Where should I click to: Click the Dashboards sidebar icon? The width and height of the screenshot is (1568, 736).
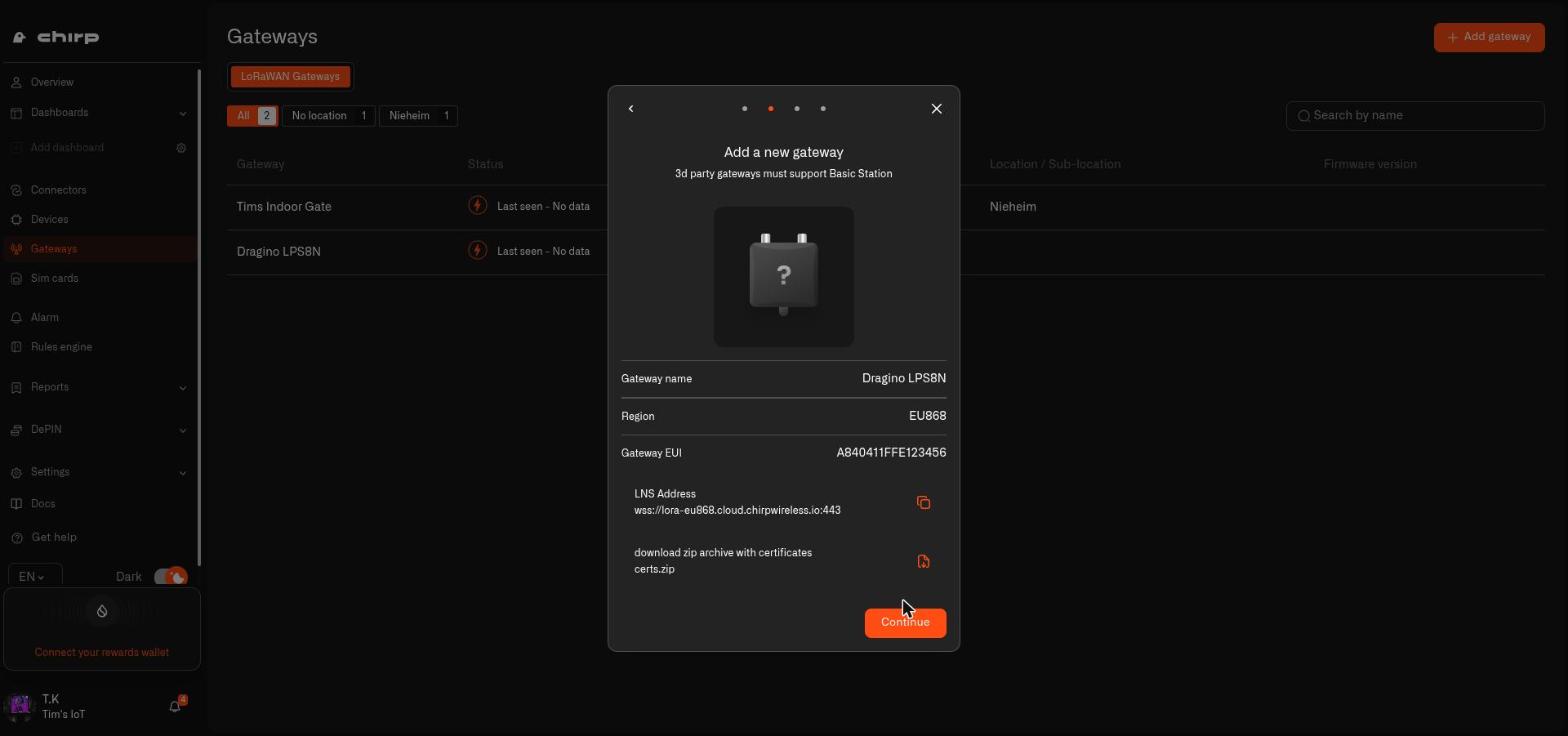point(16,112)
